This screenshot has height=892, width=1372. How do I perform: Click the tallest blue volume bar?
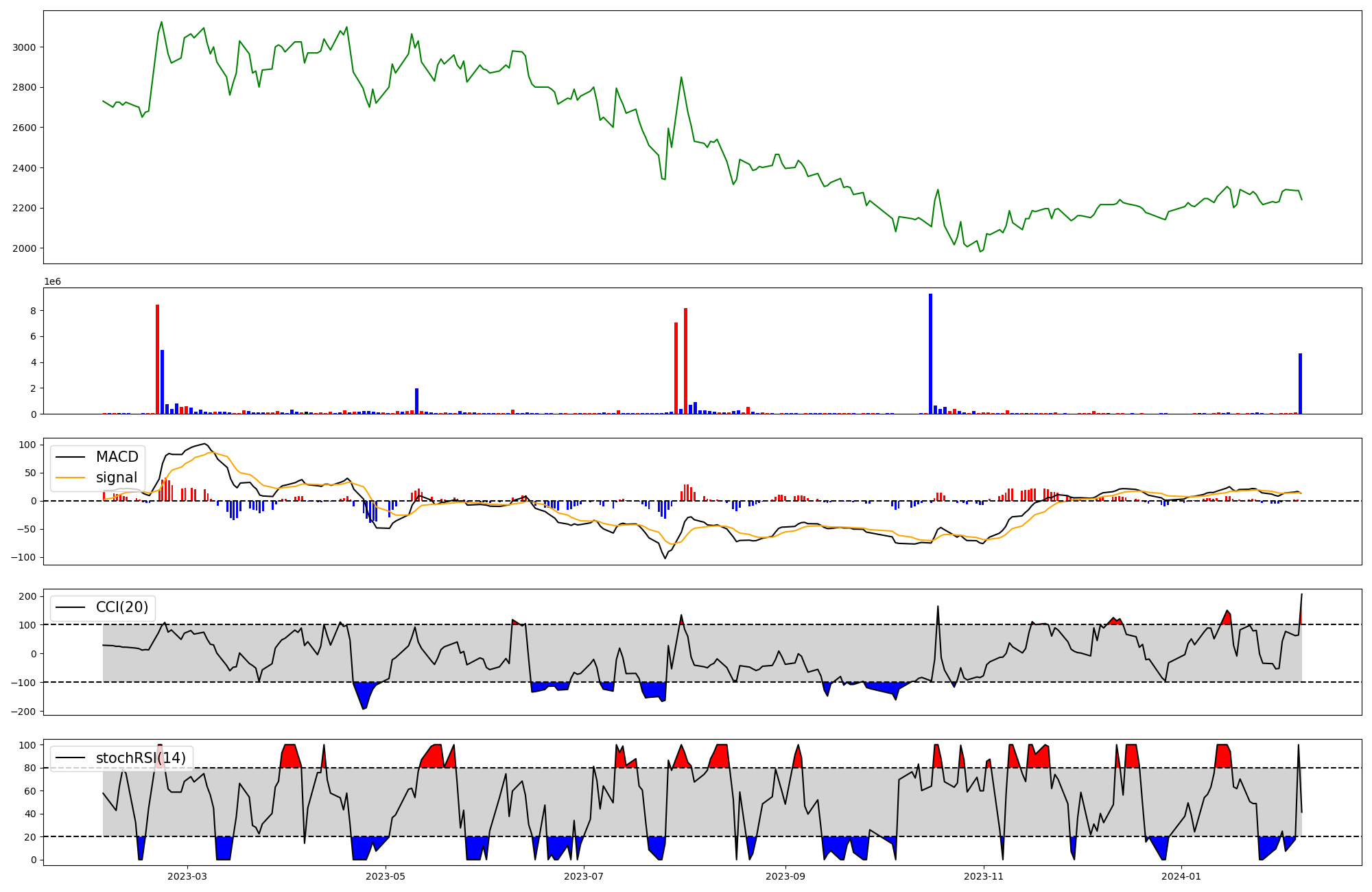pyautogui.click(x=930, y=353)
